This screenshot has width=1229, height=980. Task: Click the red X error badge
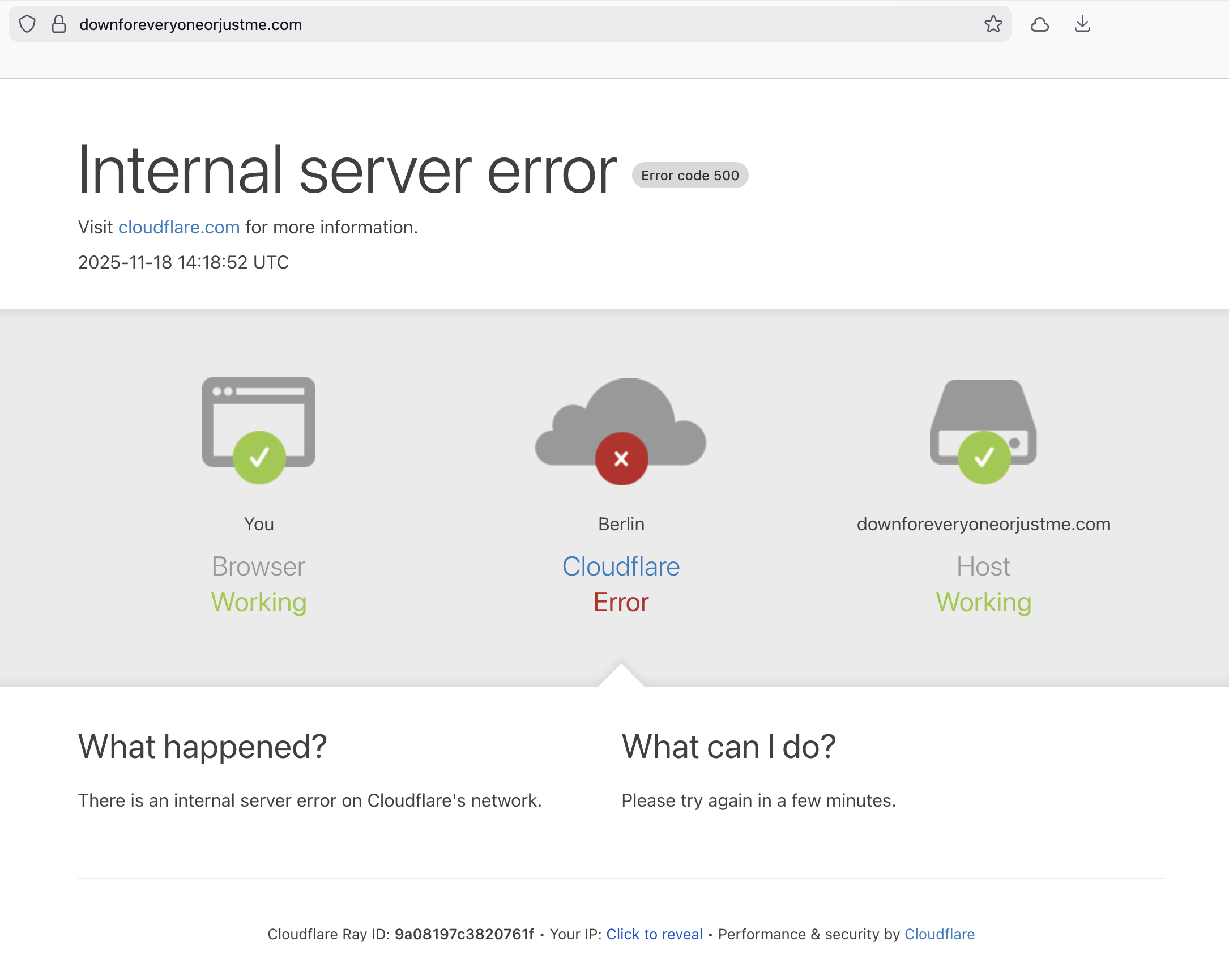point(621,458)
